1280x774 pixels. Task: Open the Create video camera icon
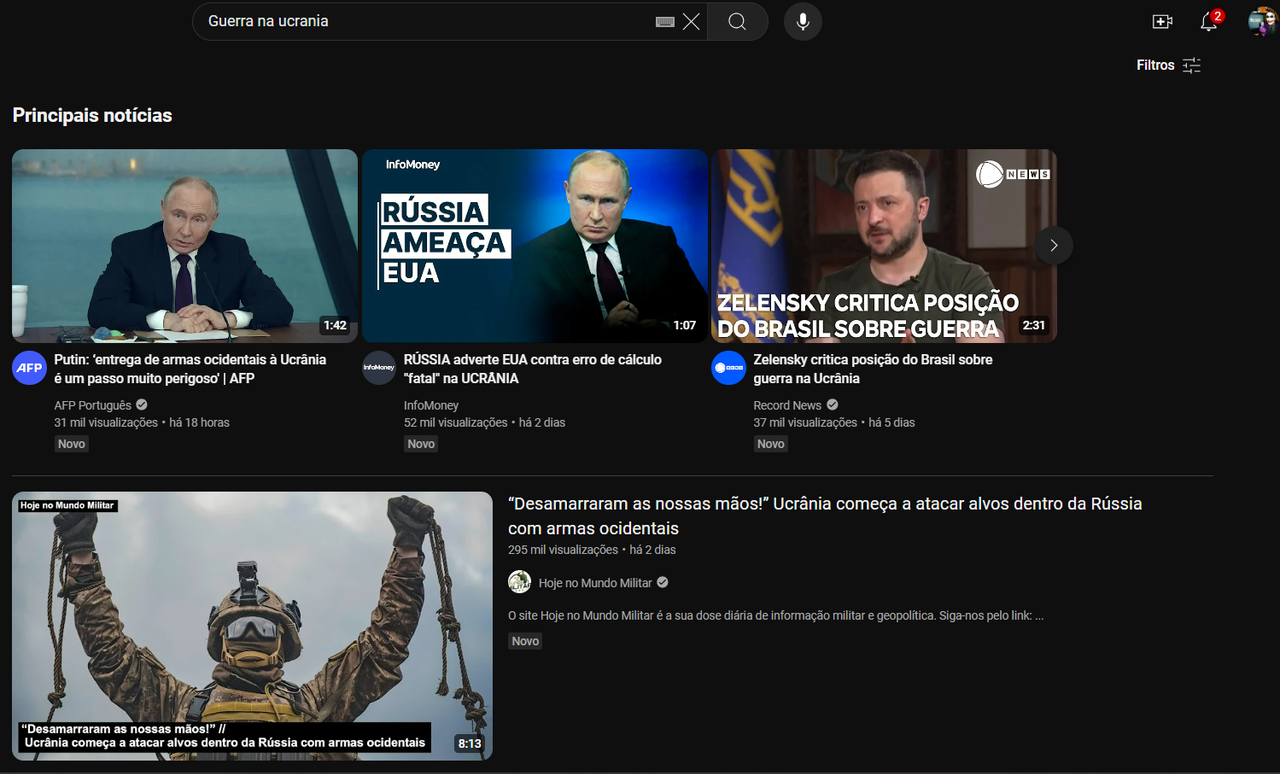click(1162, 21)
